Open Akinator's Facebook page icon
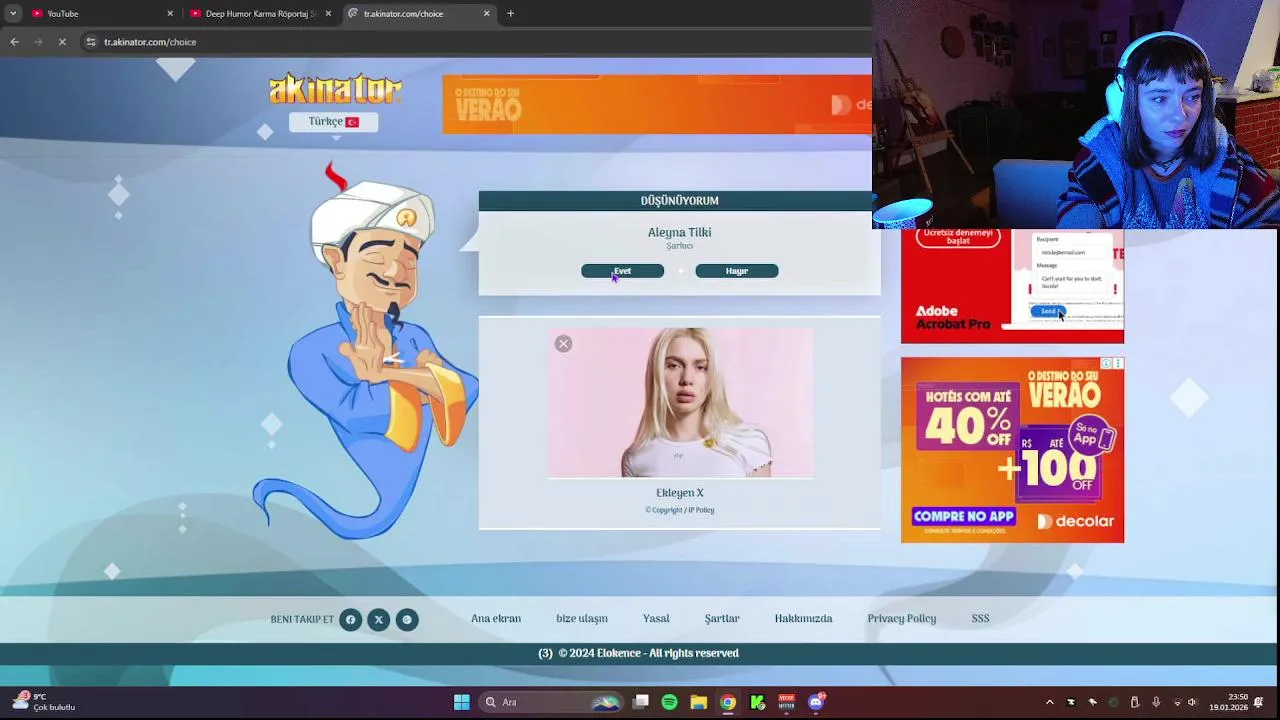1280x720 pixels. click(350, 620)
